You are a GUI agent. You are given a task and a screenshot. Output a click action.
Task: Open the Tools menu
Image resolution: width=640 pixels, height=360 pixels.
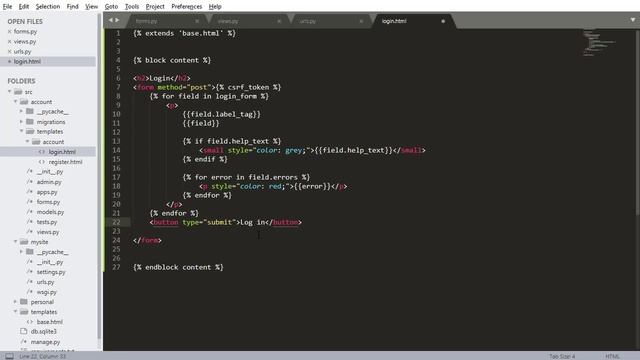(132, 7)
